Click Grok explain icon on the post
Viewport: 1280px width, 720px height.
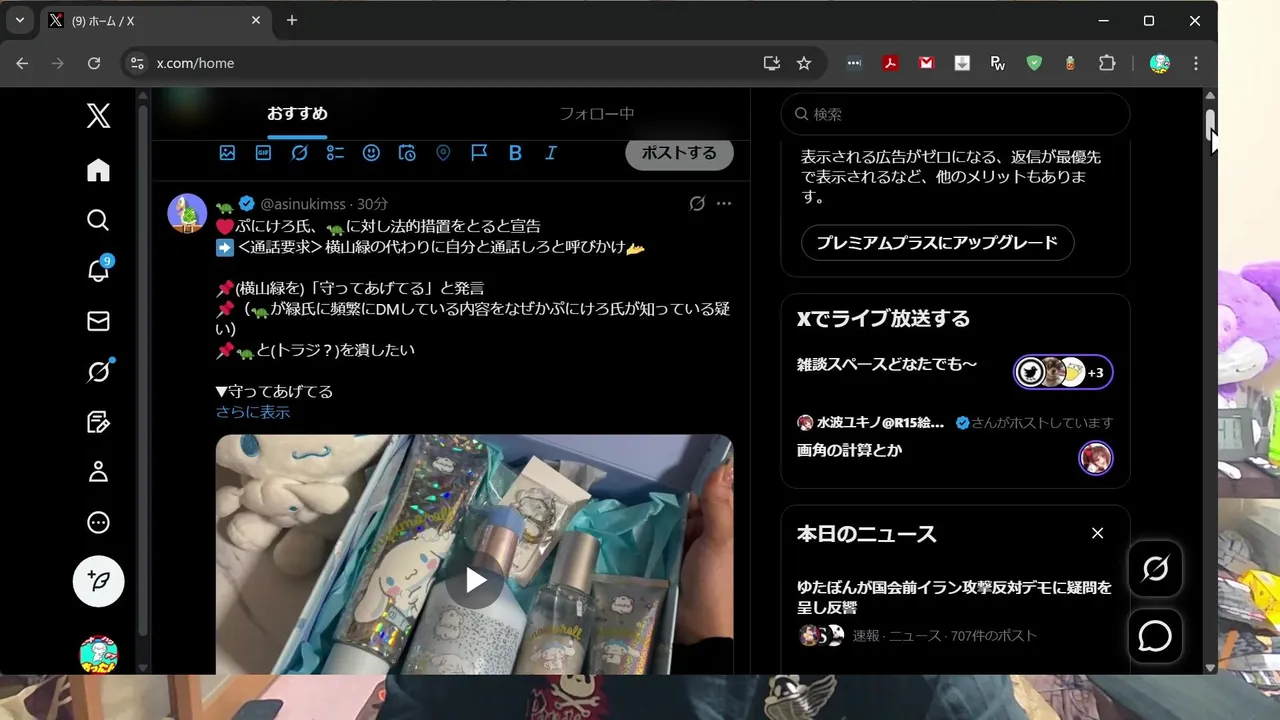697,204
